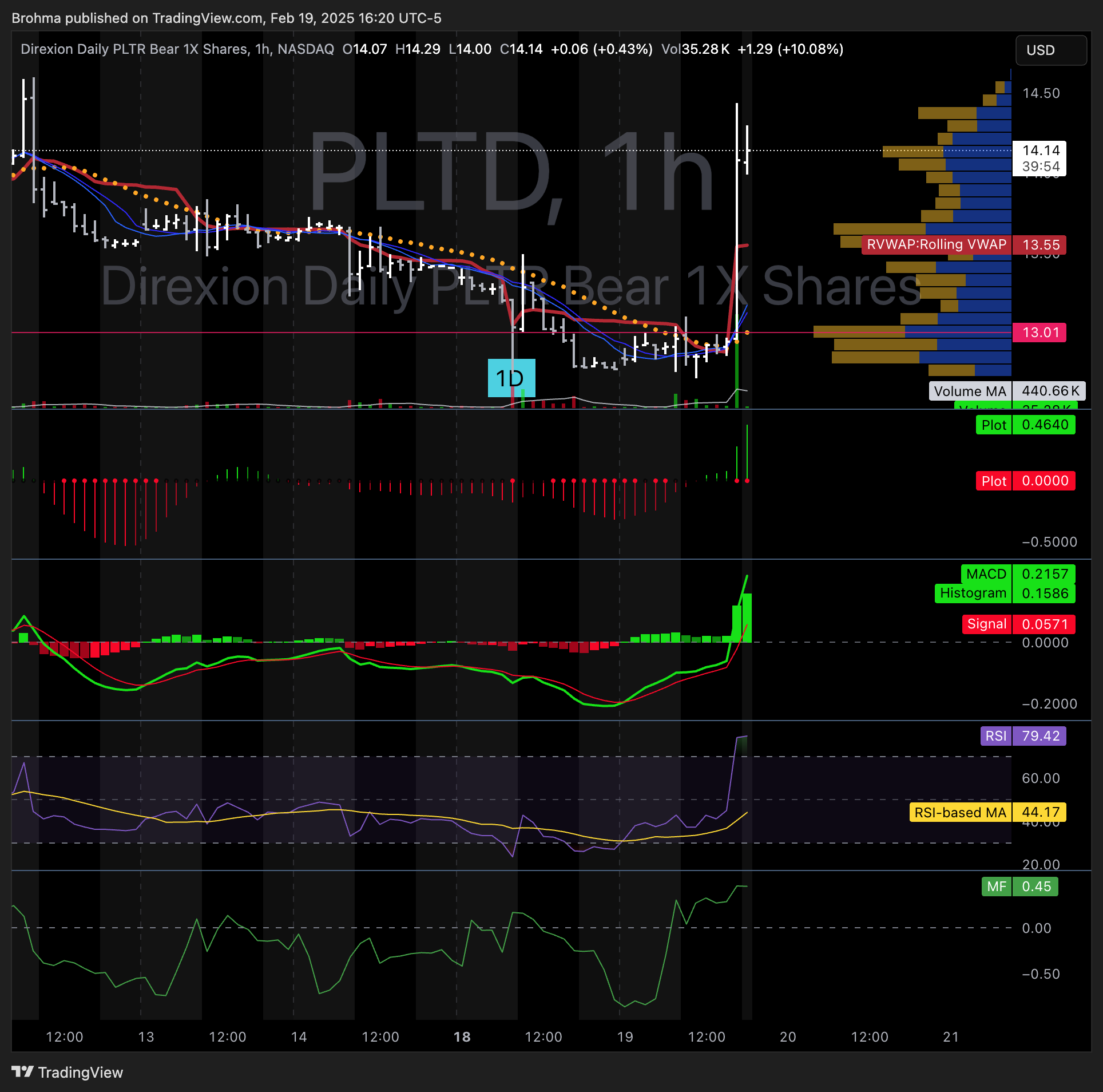Click the 60.00 RSI axis label
The height and width of the screenshot is (1092, 1103).
click(1041, 778)
